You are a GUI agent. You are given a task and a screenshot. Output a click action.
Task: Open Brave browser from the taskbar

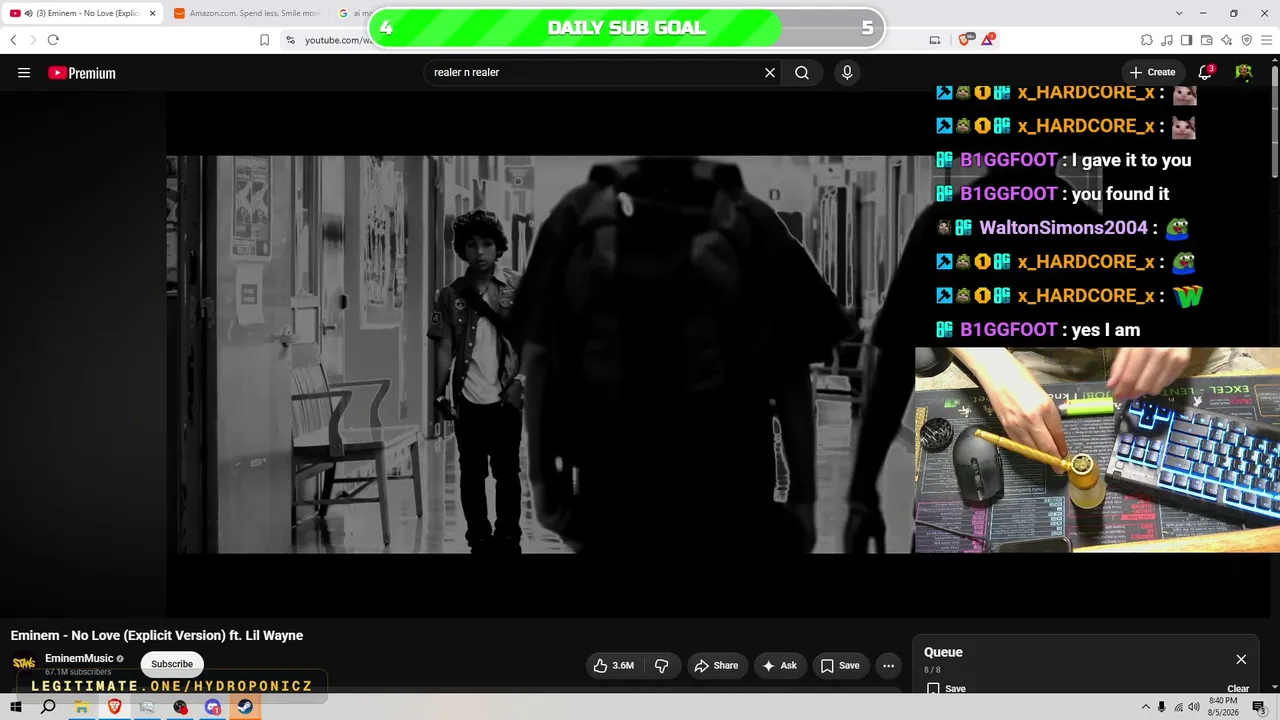[114, 707]
